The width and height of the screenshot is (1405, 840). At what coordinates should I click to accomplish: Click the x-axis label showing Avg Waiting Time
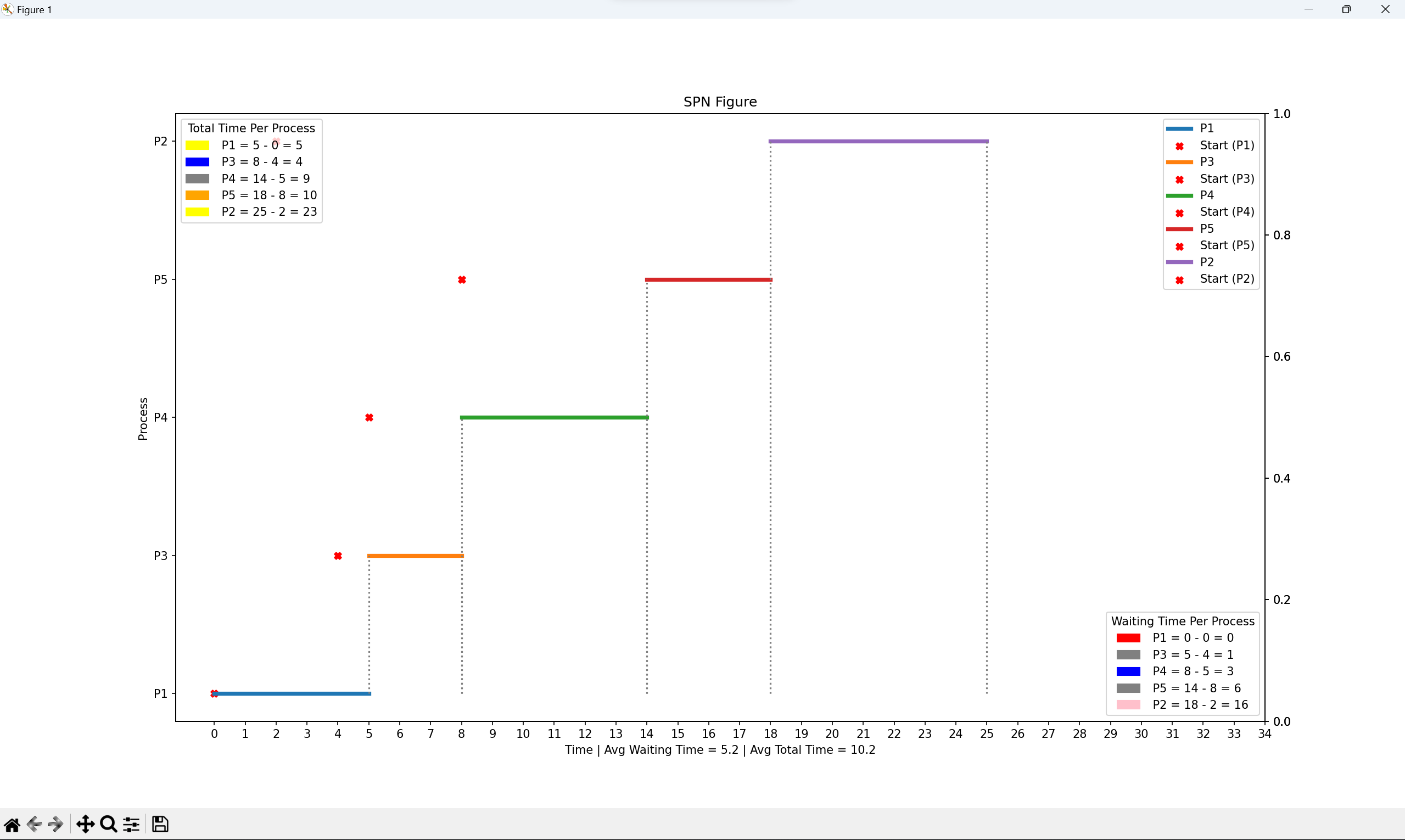click(x=720, y=750)
